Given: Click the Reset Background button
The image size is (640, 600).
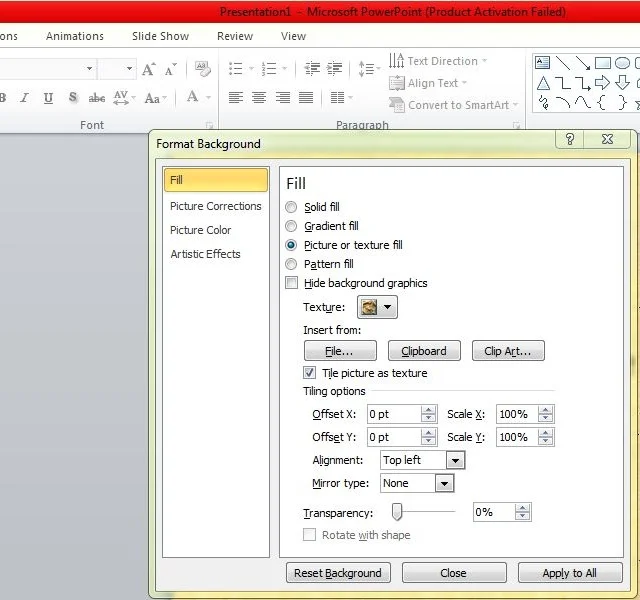Looking at the screenshot, I should click(x=338, y=573).
